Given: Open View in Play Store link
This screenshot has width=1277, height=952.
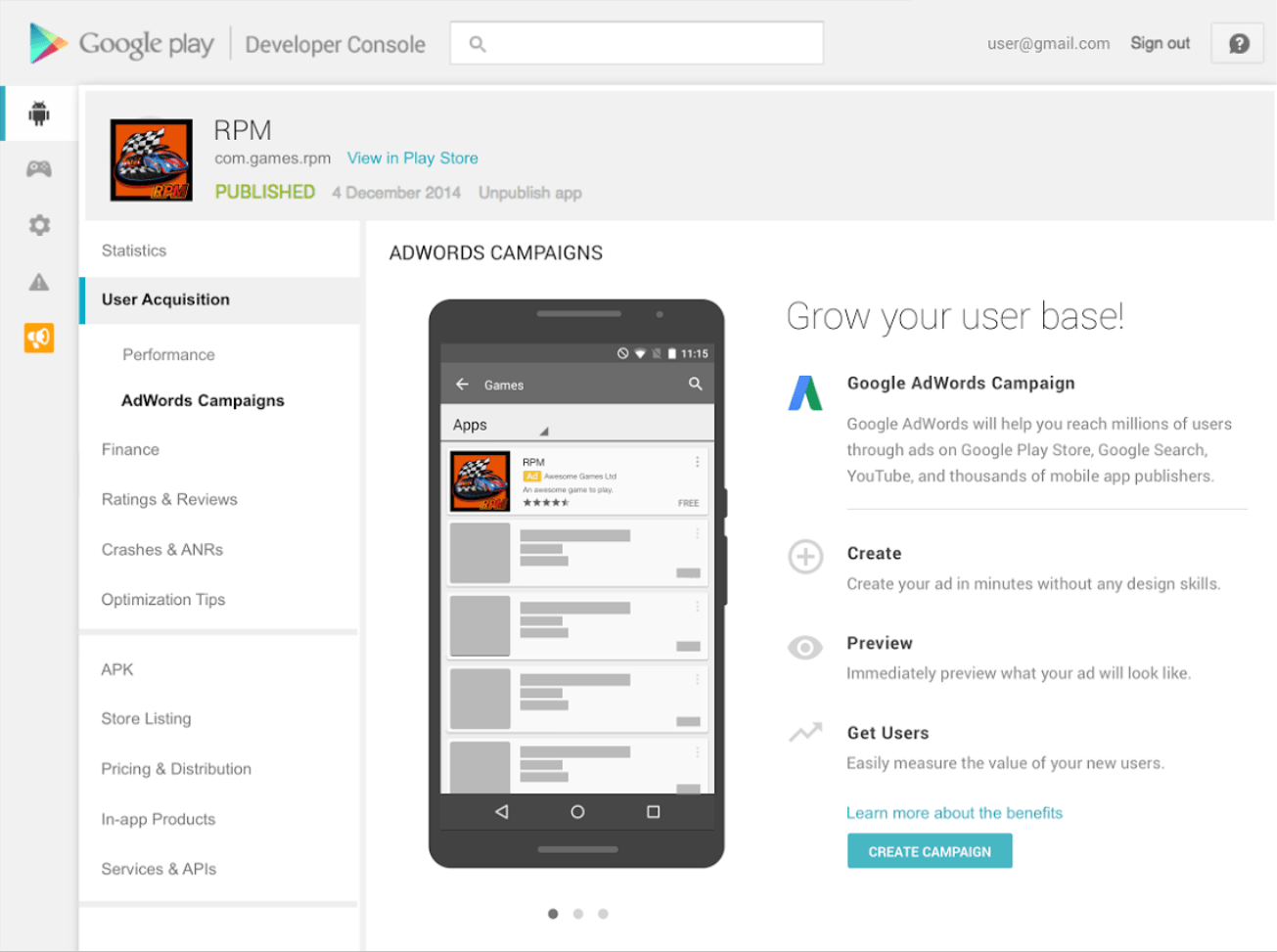Looking at the screenshot, I should click(412, 159).
